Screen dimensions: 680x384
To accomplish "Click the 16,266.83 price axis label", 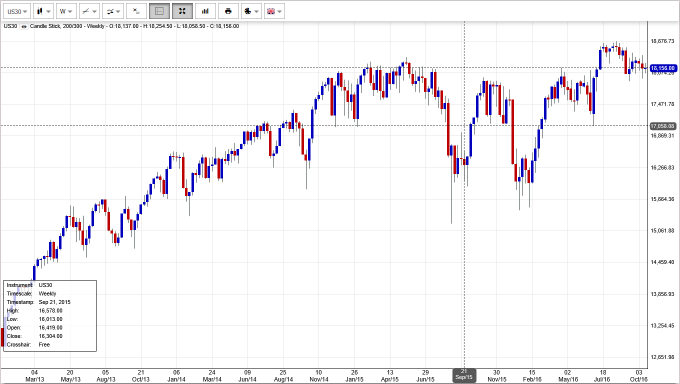I will (x=662, y=167).
